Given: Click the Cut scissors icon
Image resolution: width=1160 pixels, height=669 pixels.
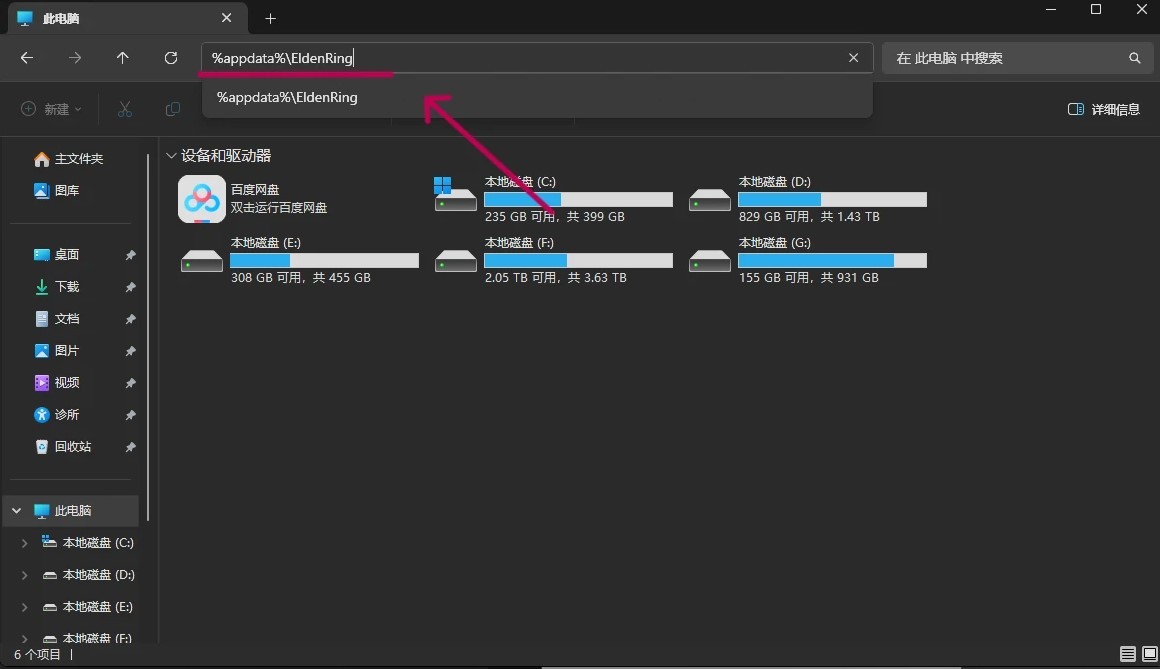Looking at the screenshot, I should 125,109.
